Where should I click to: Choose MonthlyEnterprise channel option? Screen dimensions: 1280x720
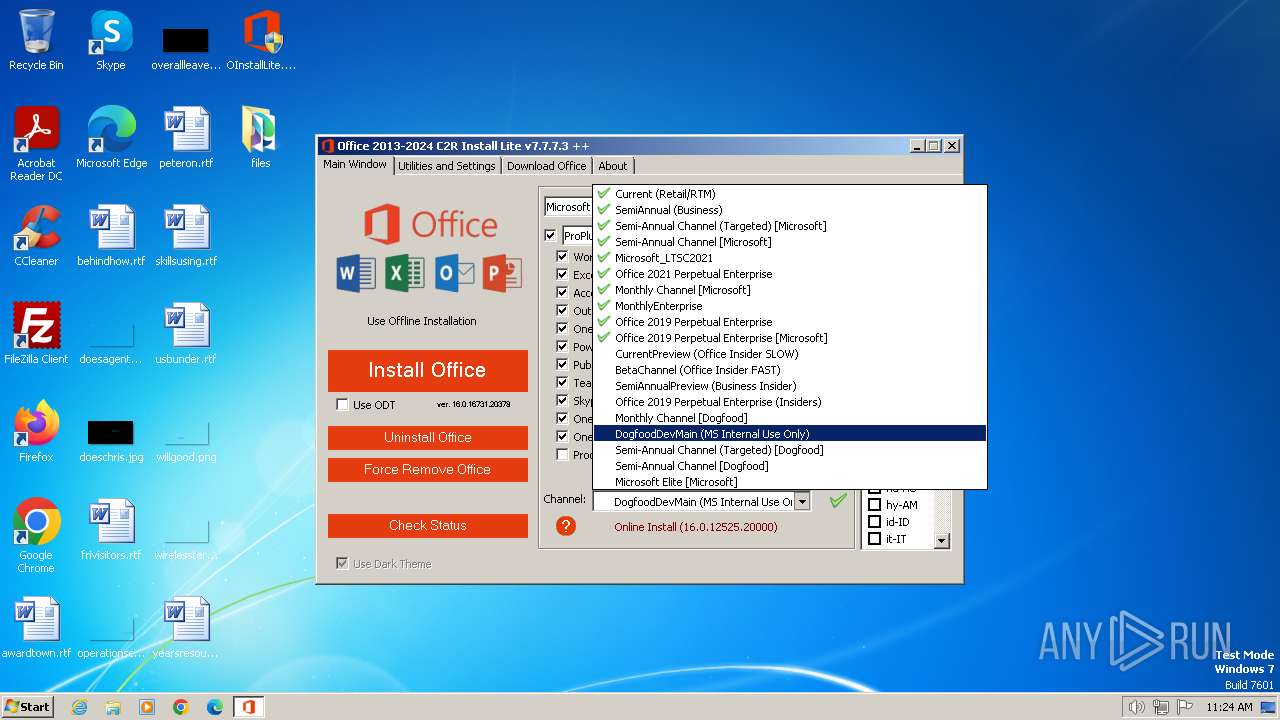[789, 306]
